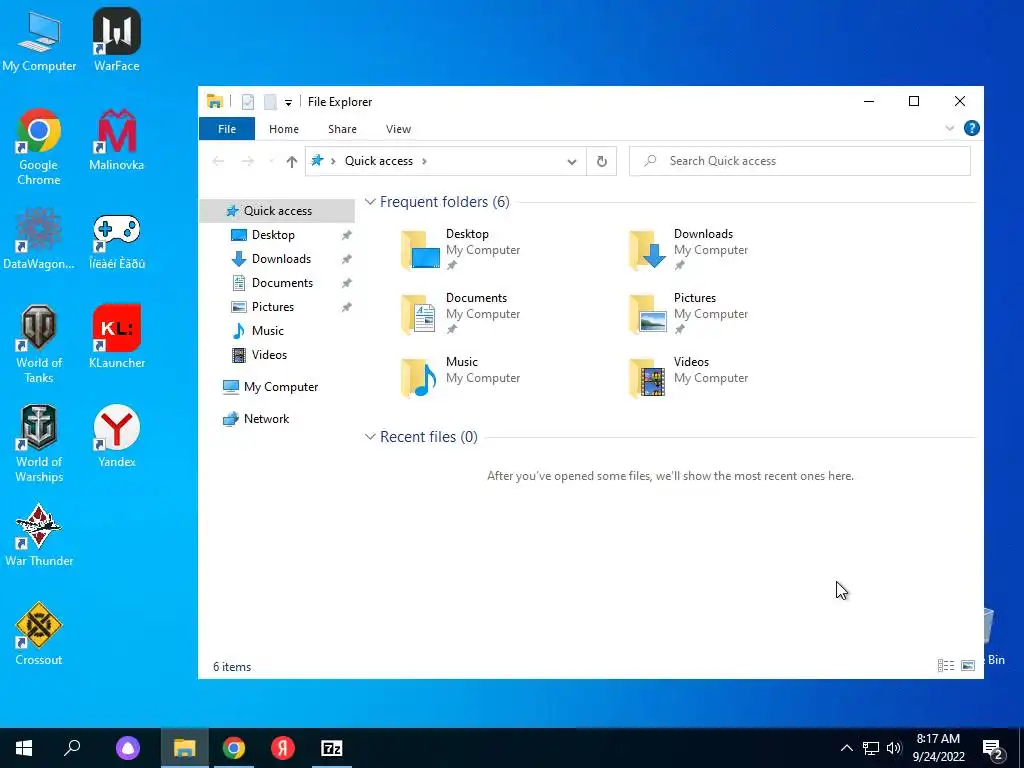Open Alice assistant in taskbar
The width and height of the screenshot is (1024, 768).
coord(128,748)
